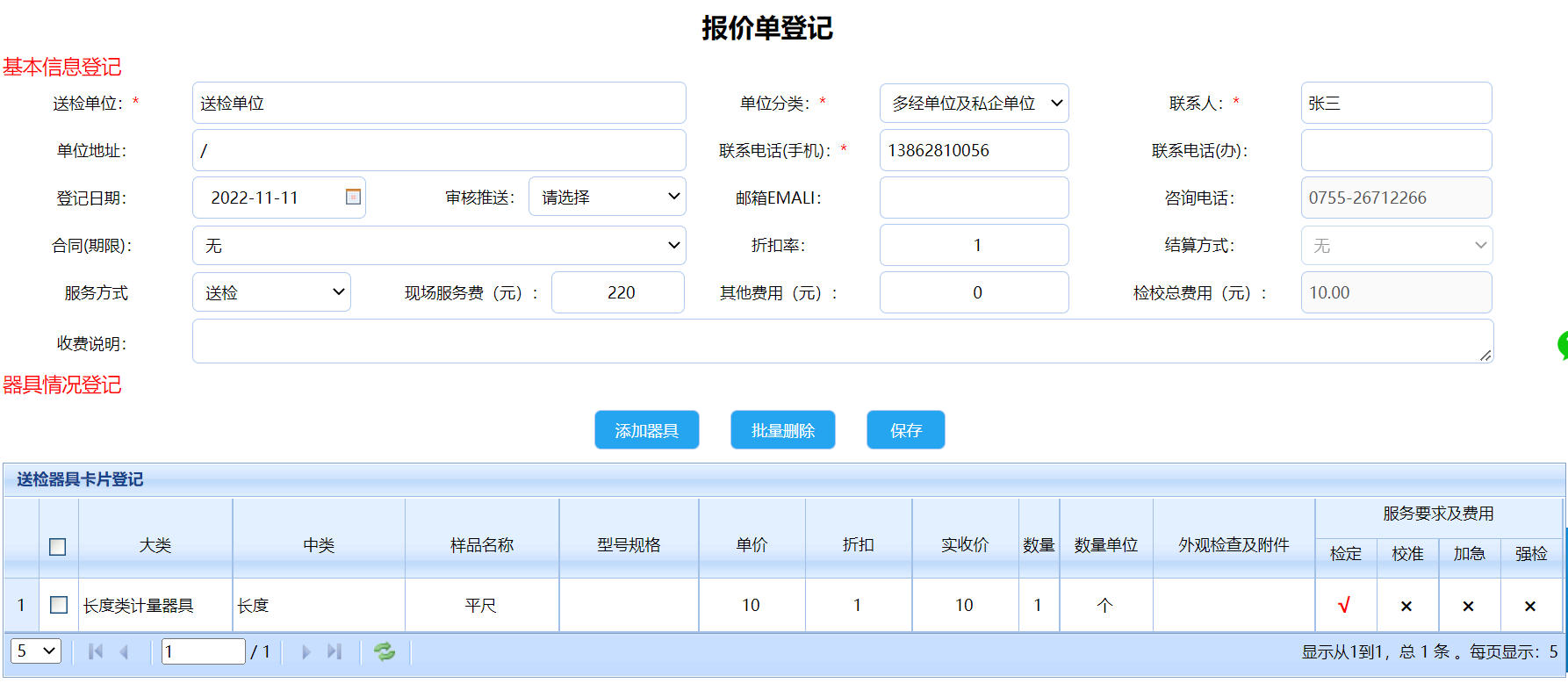Expand the 审核推送 请选择 dropdown
Viewport: 1568px width, 683px height.
point(607,197)
